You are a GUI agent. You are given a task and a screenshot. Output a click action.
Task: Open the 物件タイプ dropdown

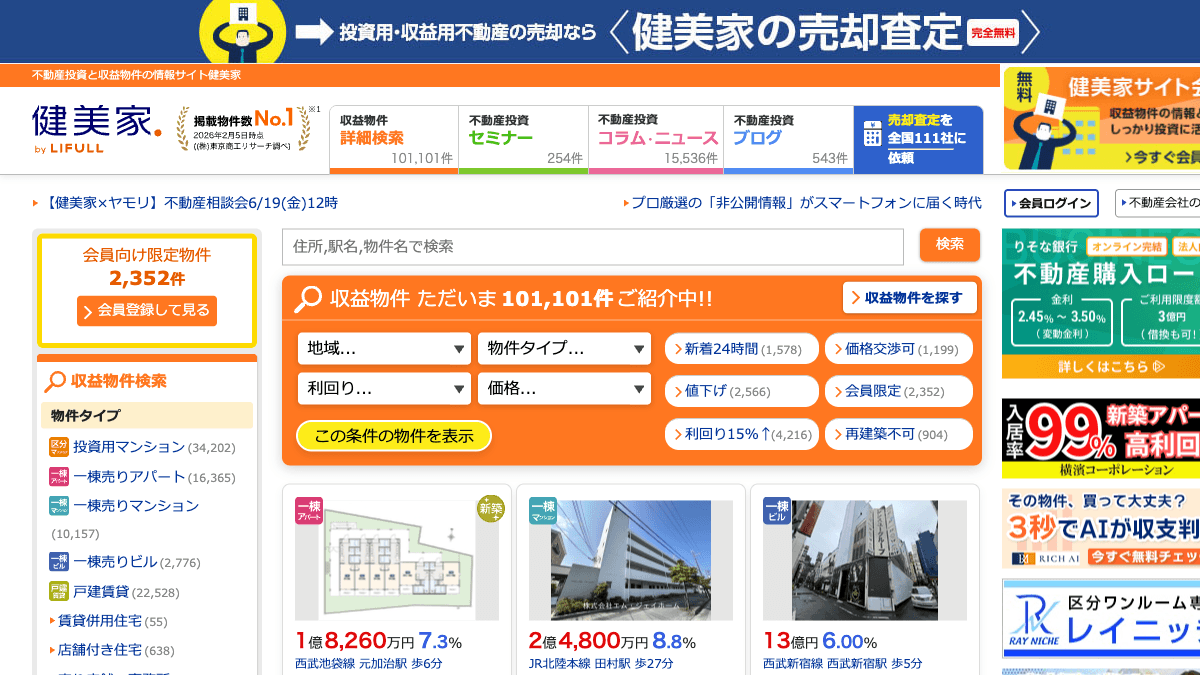click(x=564, y=349)
